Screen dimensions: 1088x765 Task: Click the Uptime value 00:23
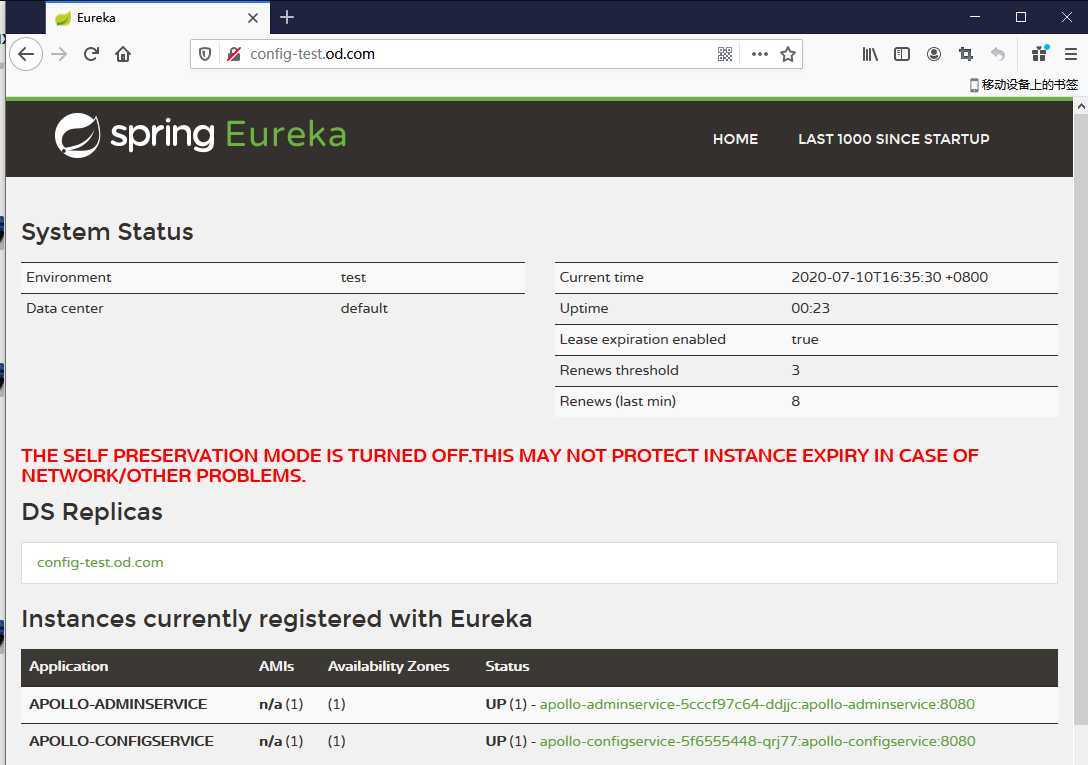(810, 308)
